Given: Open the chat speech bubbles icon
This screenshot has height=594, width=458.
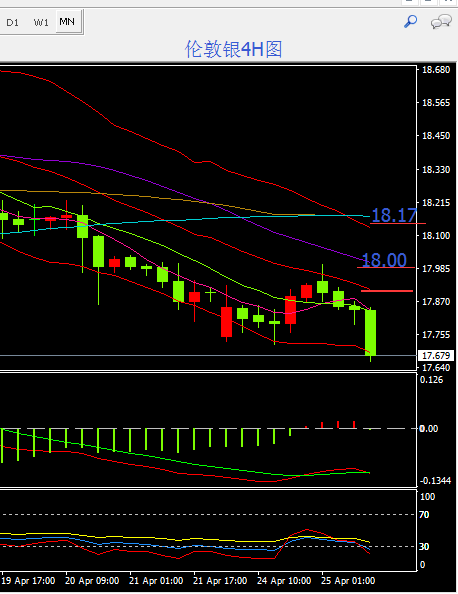Looking at the screenshot, I should click(x=441, y=22).
